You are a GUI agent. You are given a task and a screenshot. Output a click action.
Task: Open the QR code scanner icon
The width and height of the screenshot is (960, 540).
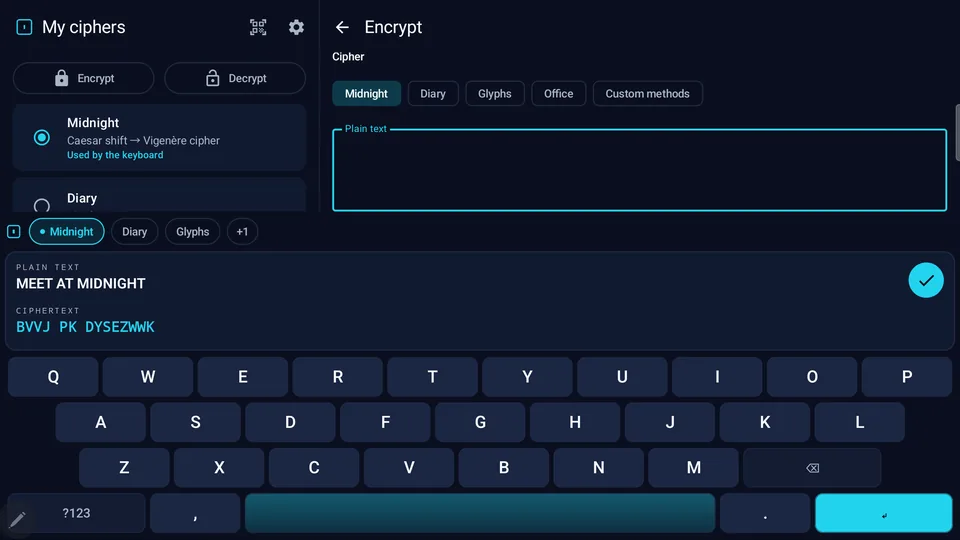(x=258, y=27)
